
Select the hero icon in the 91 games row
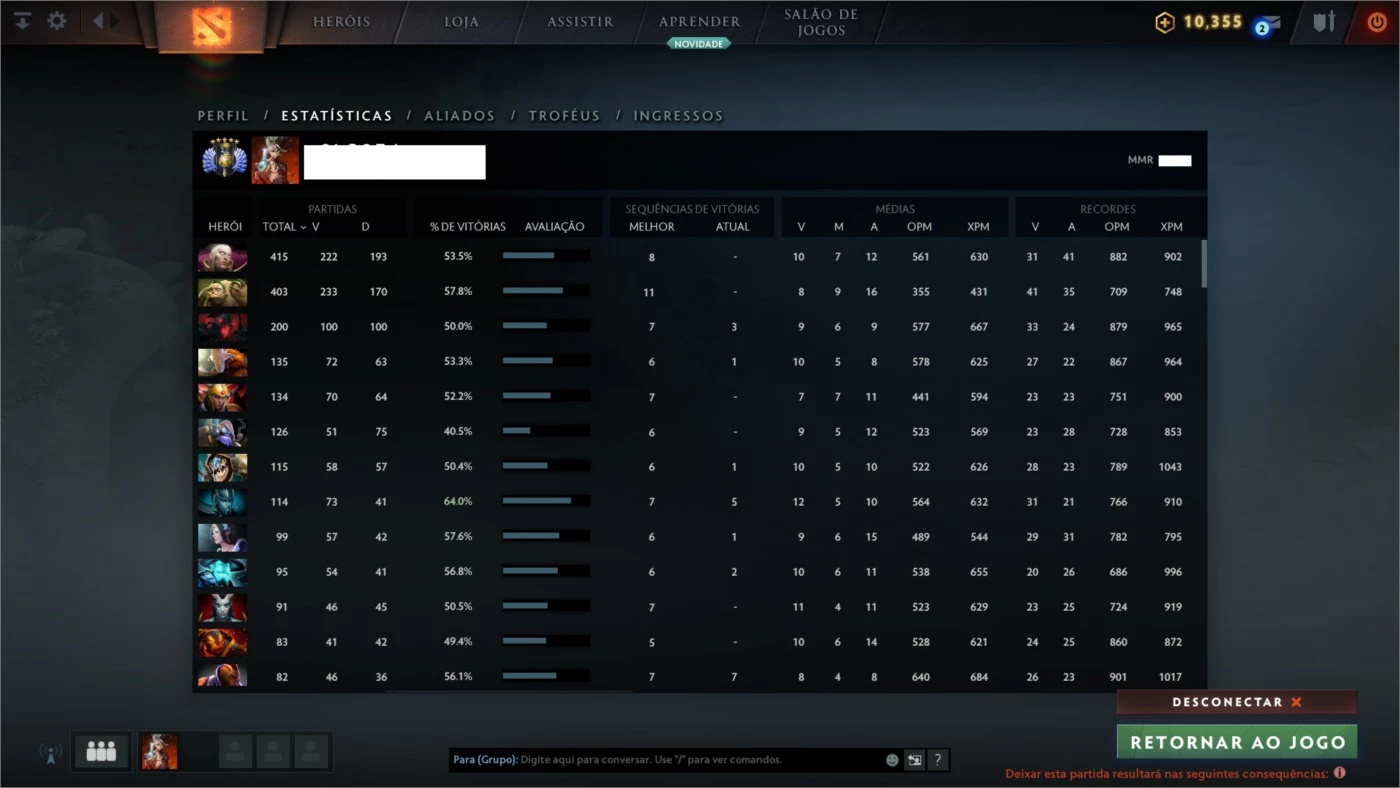pos(222,607)
